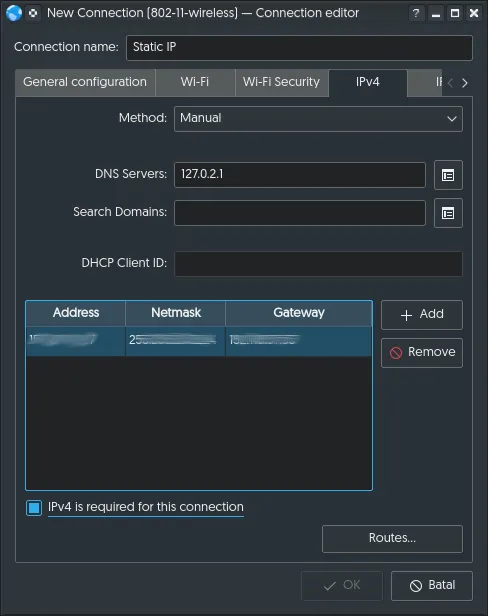Open the help question mark button
The width and height of the screenshot is (488, 616).
416,13
